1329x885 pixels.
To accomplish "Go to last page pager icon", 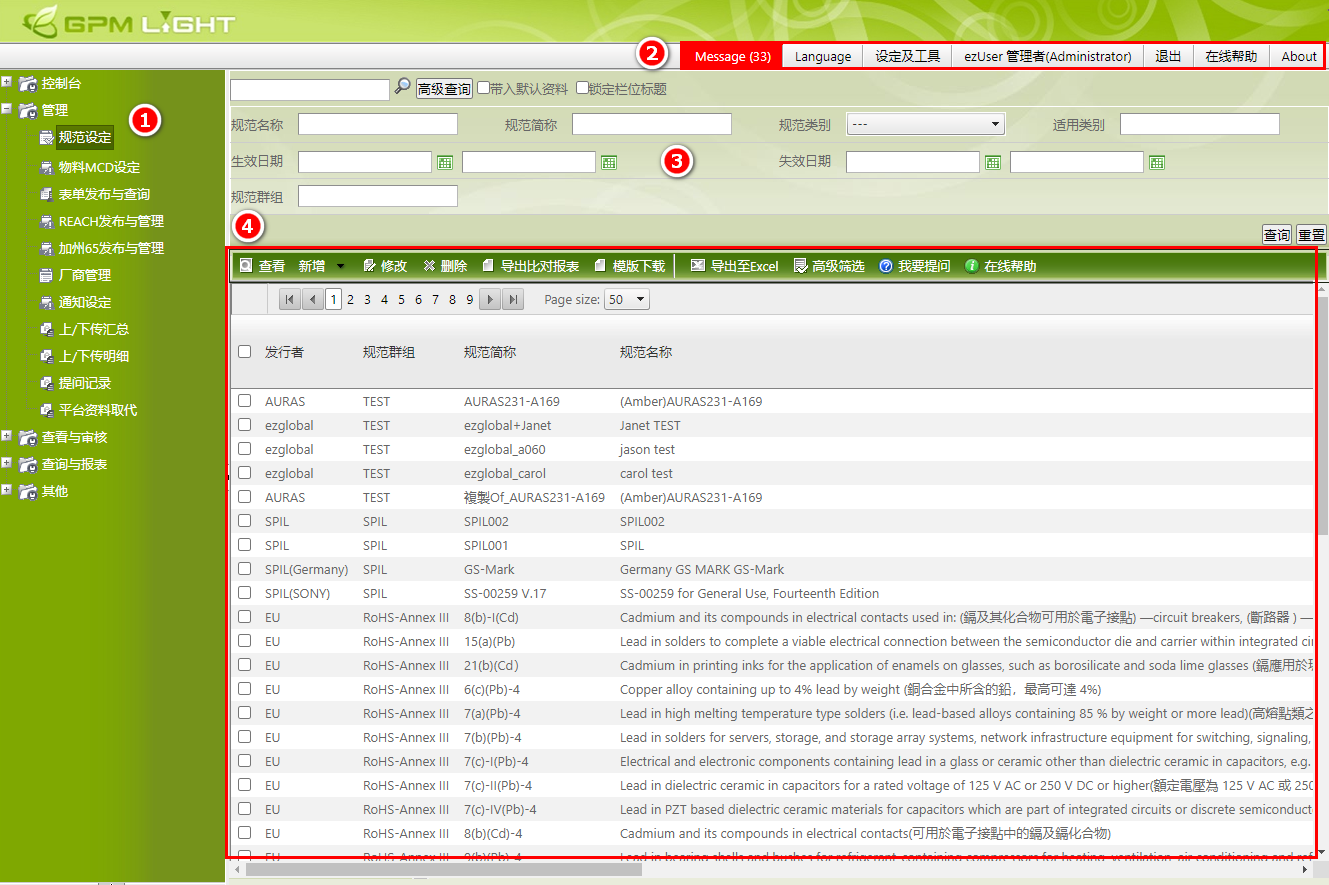I will [513, 299].
